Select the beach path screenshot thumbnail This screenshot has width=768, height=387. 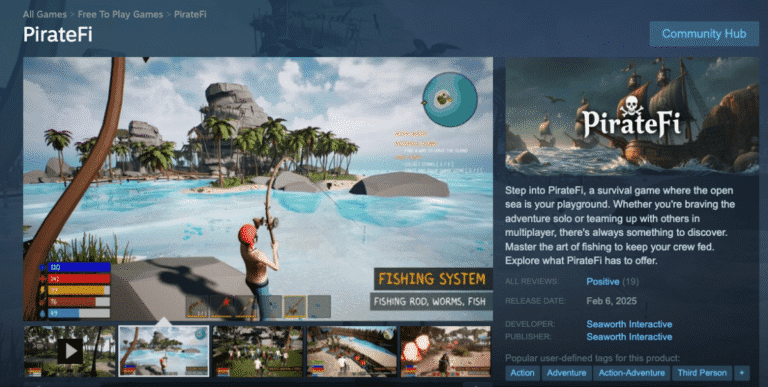(352, 351)
